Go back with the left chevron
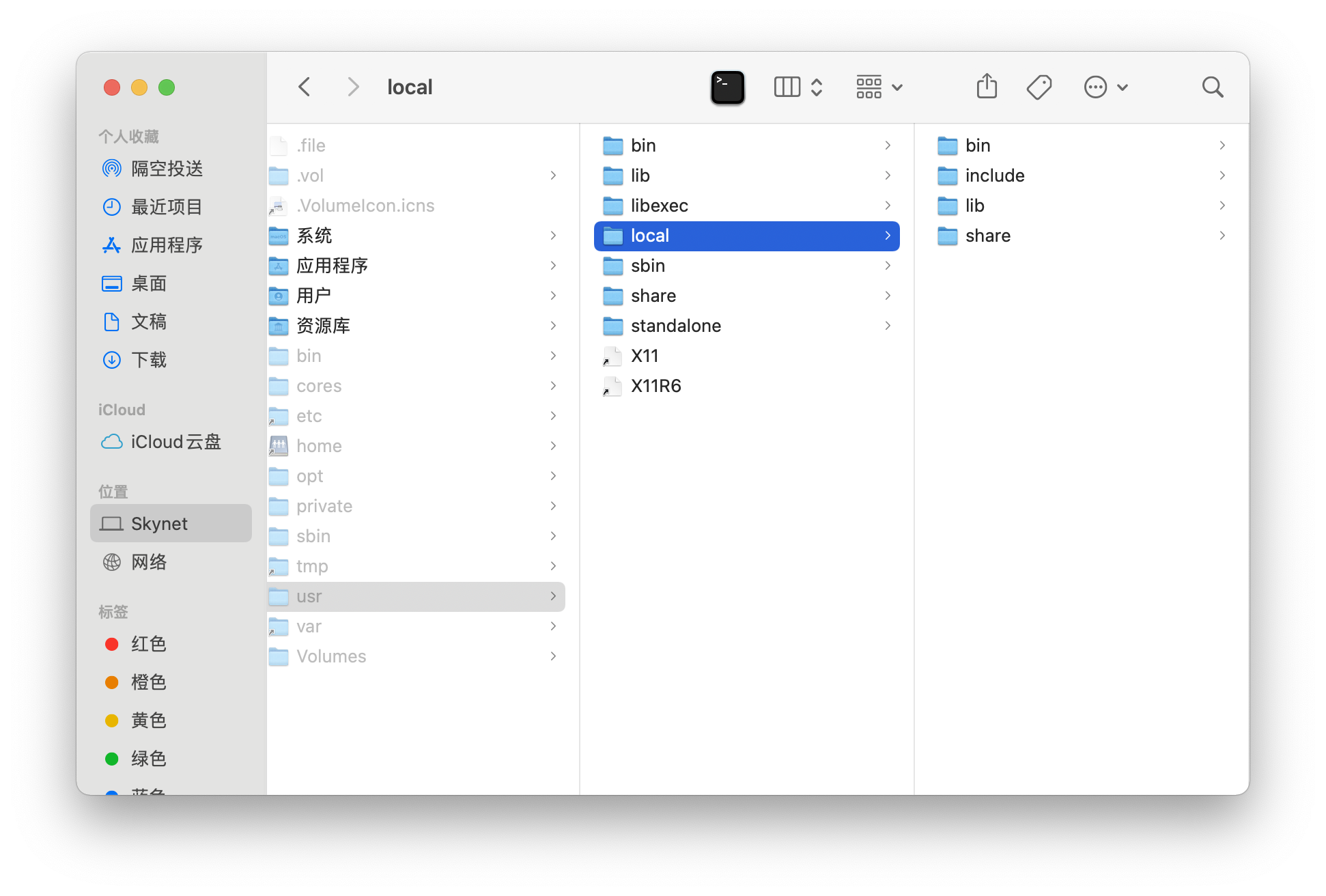1326x896 pixels. (305, 87)
